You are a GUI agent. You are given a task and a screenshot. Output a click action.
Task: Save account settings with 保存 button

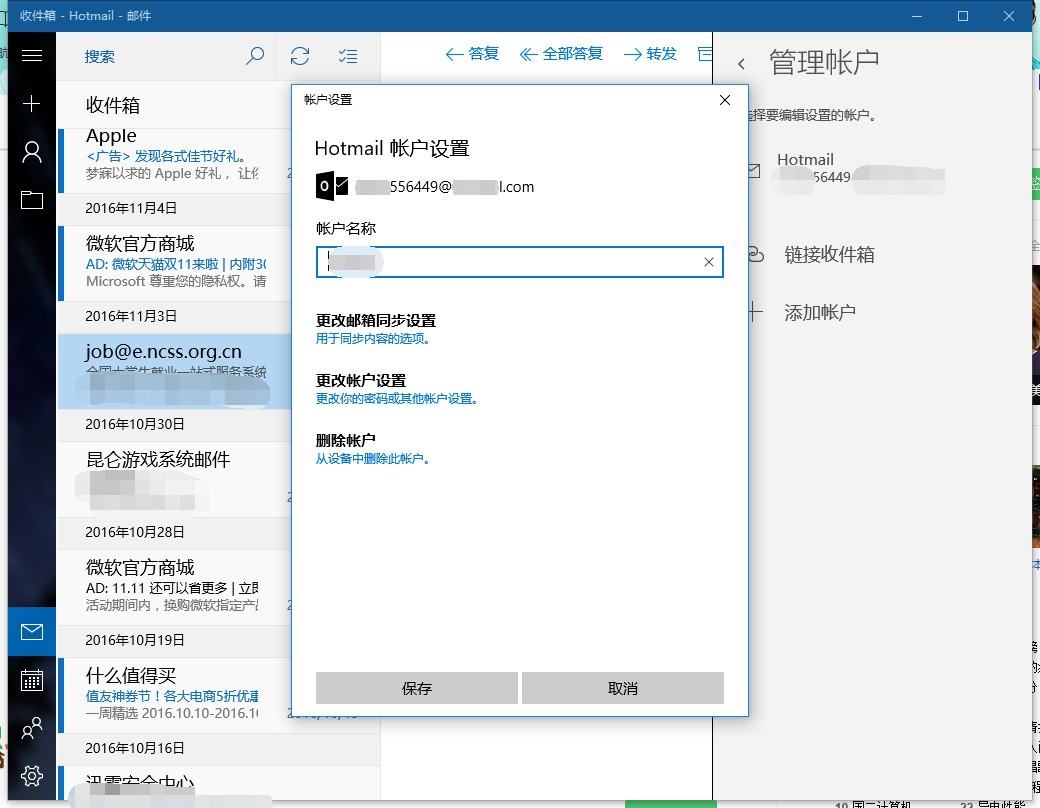click(x=417, y=688)
